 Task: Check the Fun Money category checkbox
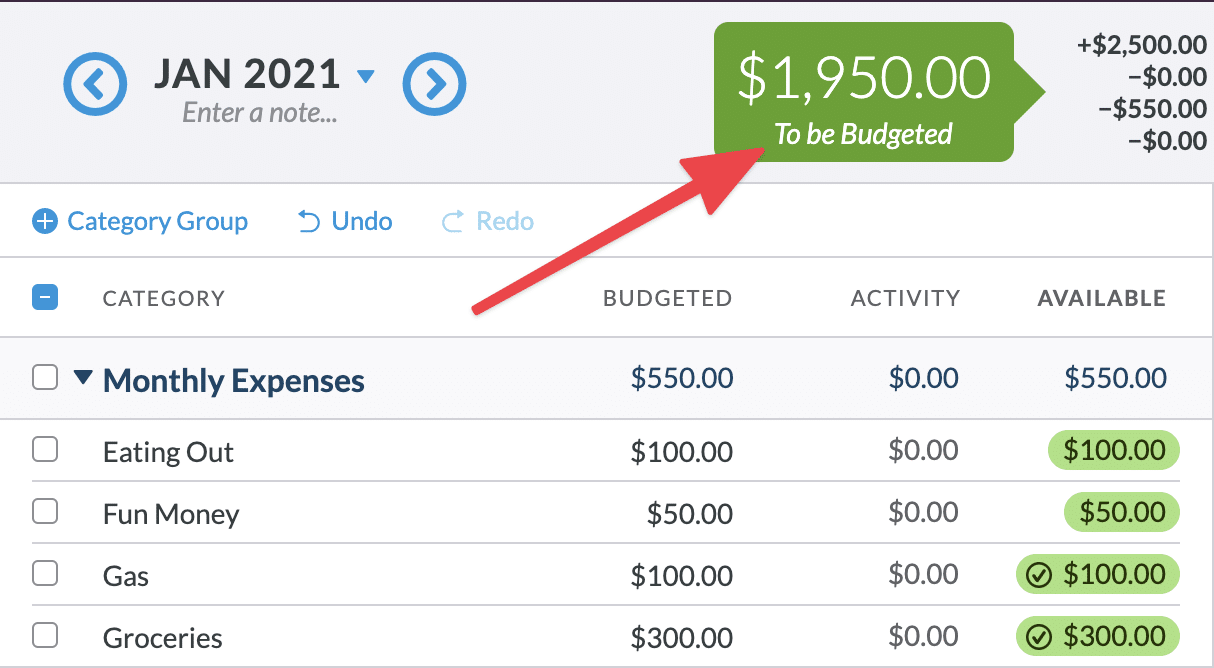coord(45,513)
